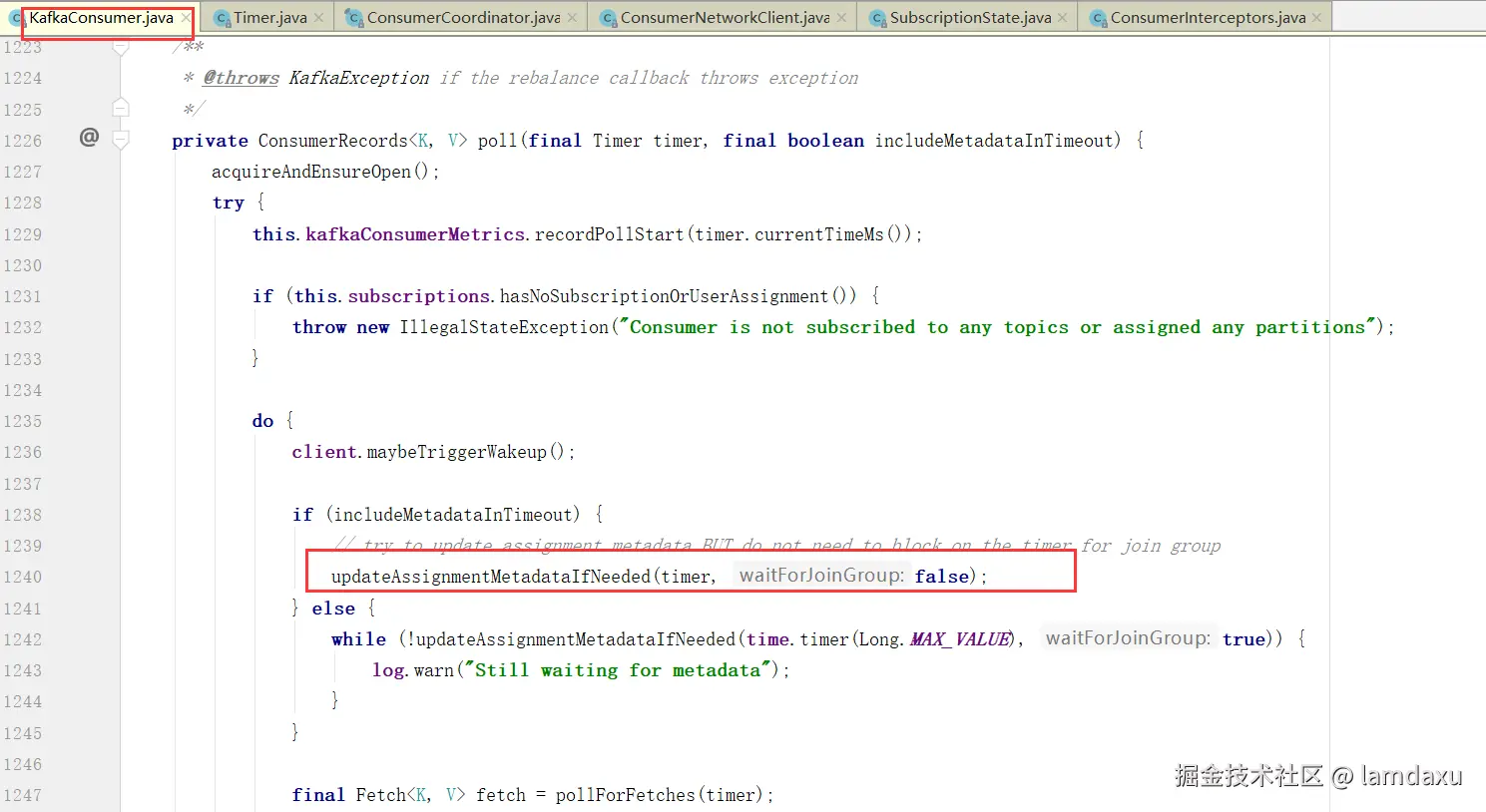The width and height of the screenshot is (1486, 812).
Task: Click the pollForFetches call on line 1247
Action: (626, 795)
